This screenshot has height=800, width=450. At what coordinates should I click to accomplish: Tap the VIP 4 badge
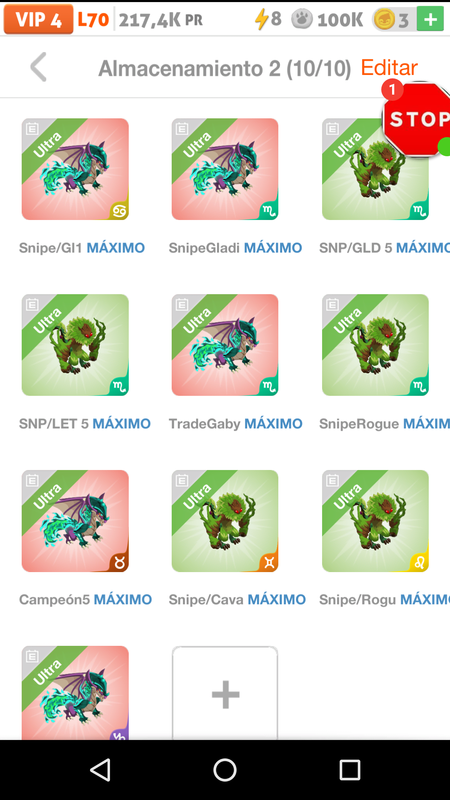[39, 19]
